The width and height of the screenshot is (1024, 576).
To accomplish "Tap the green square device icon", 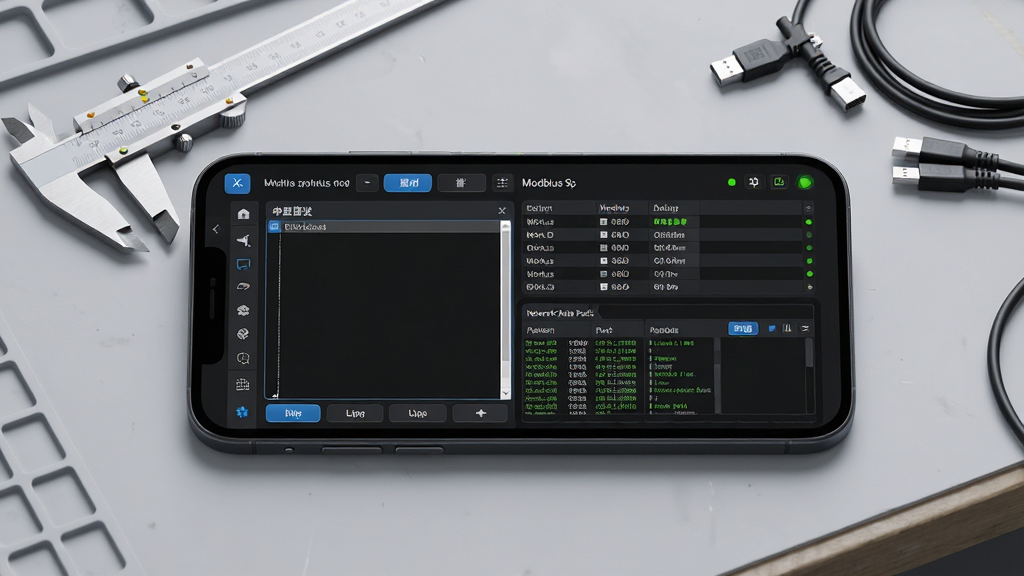I will coord(779,182).
